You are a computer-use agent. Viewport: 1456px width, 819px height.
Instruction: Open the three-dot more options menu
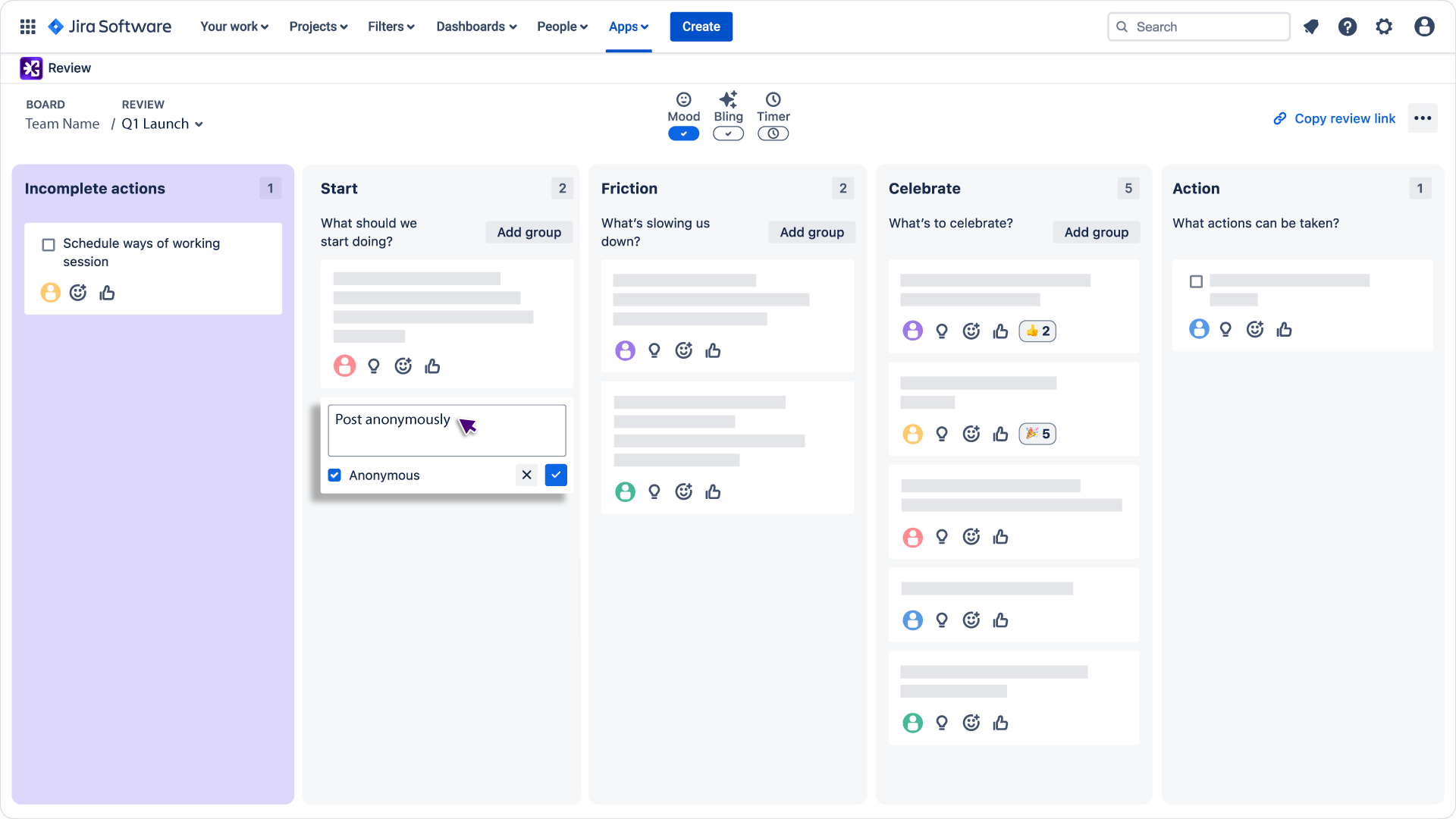point(1423,118)
